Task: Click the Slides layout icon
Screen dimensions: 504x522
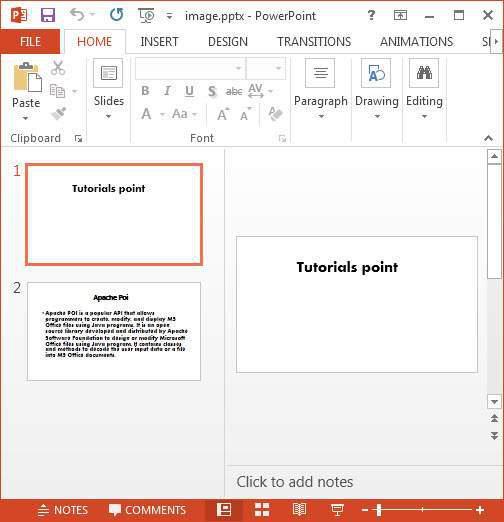Action: [108, 73]
